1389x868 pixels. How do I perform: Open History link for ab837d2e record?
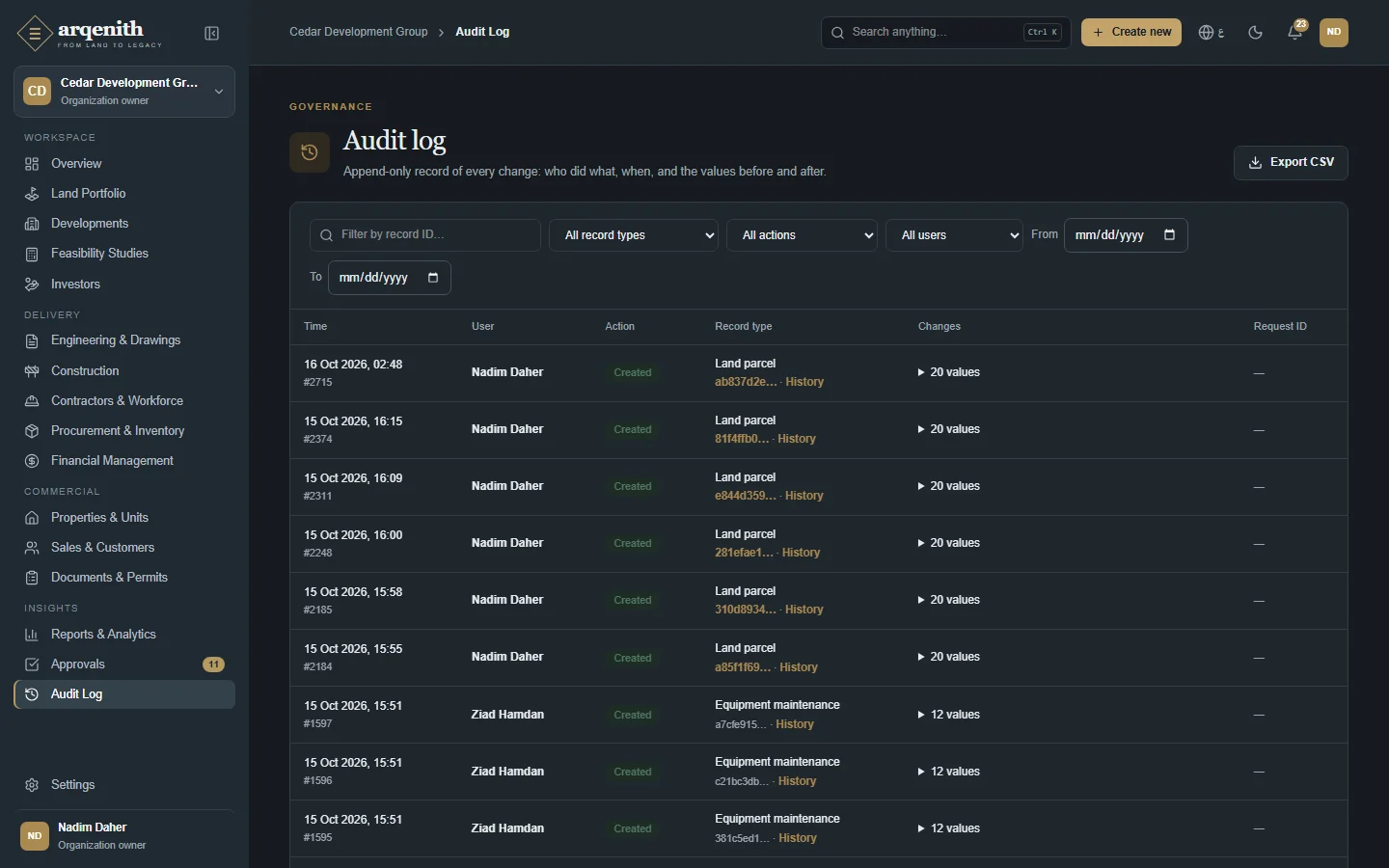(804, 382)
